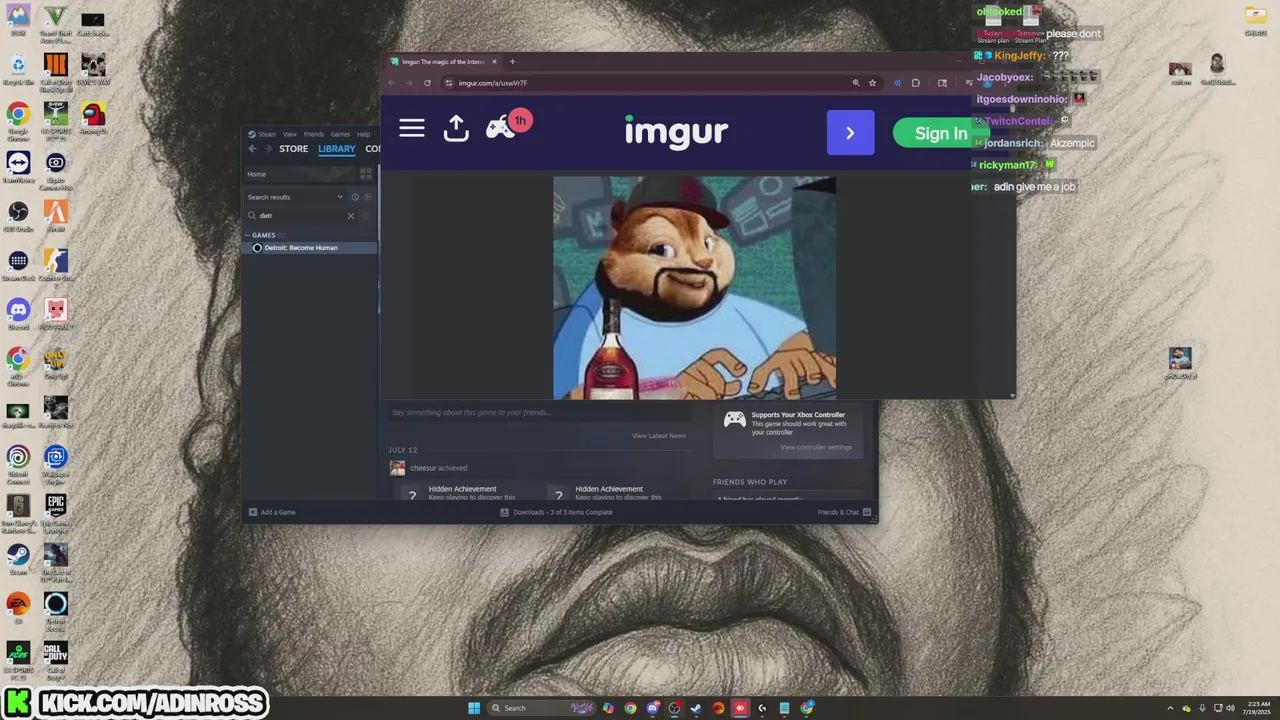Open Chrome from the taskbar
This screenshot has height=720, width=1280.
coord(630,708)
